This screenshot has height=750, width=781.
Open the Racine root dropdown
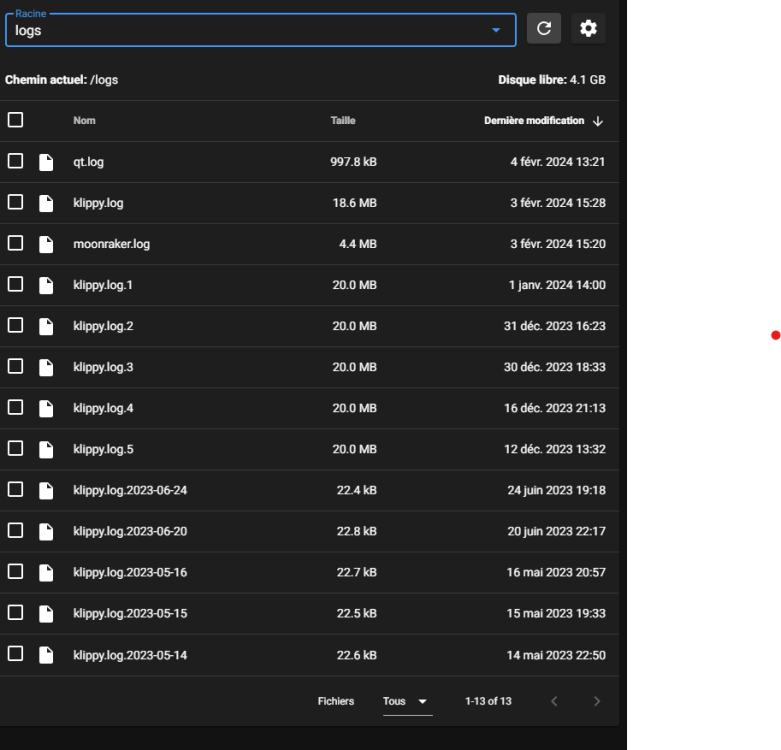click(x=260, y=30)
